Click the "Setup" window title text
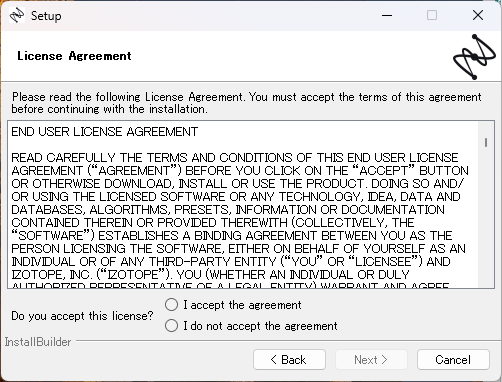Screen dimensions: 502x382 point(46,16)
